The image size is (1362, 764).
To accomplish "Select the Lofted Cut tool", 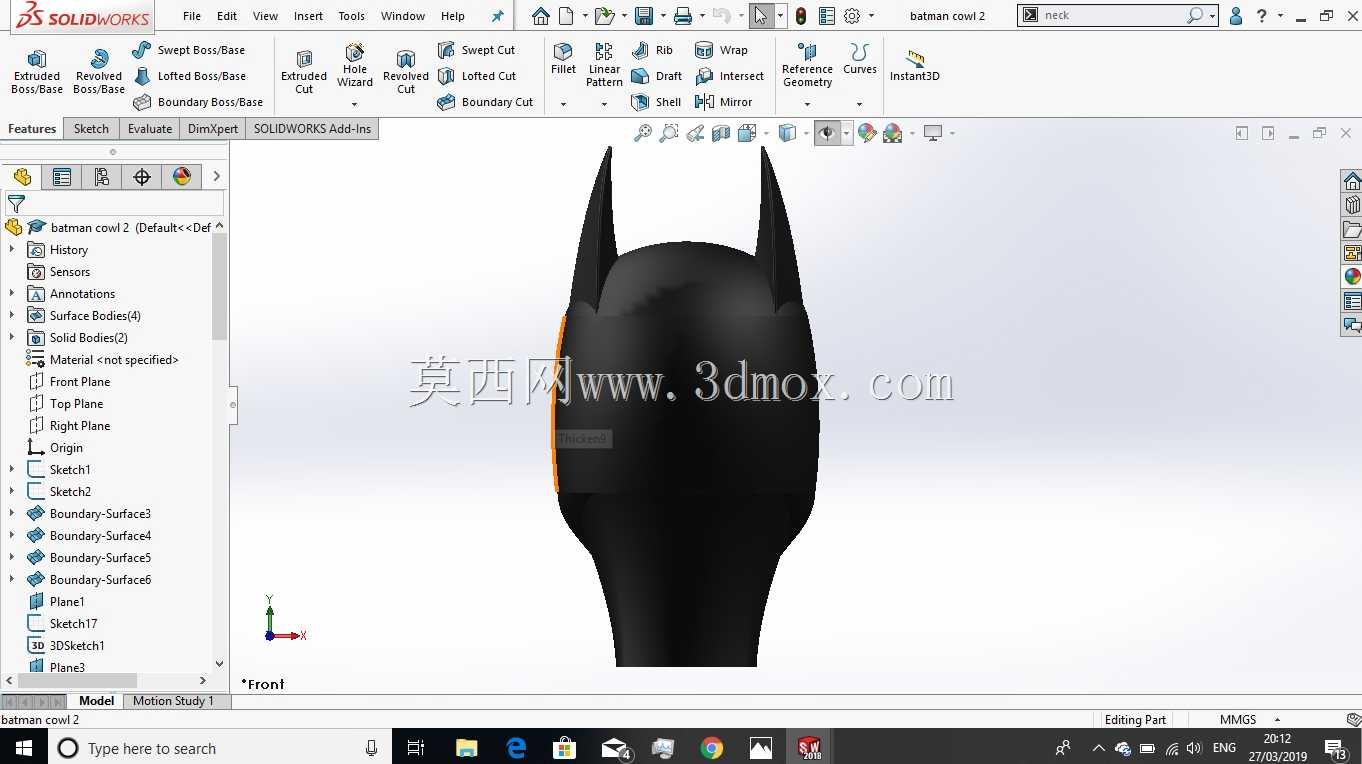I will [477, 76].
